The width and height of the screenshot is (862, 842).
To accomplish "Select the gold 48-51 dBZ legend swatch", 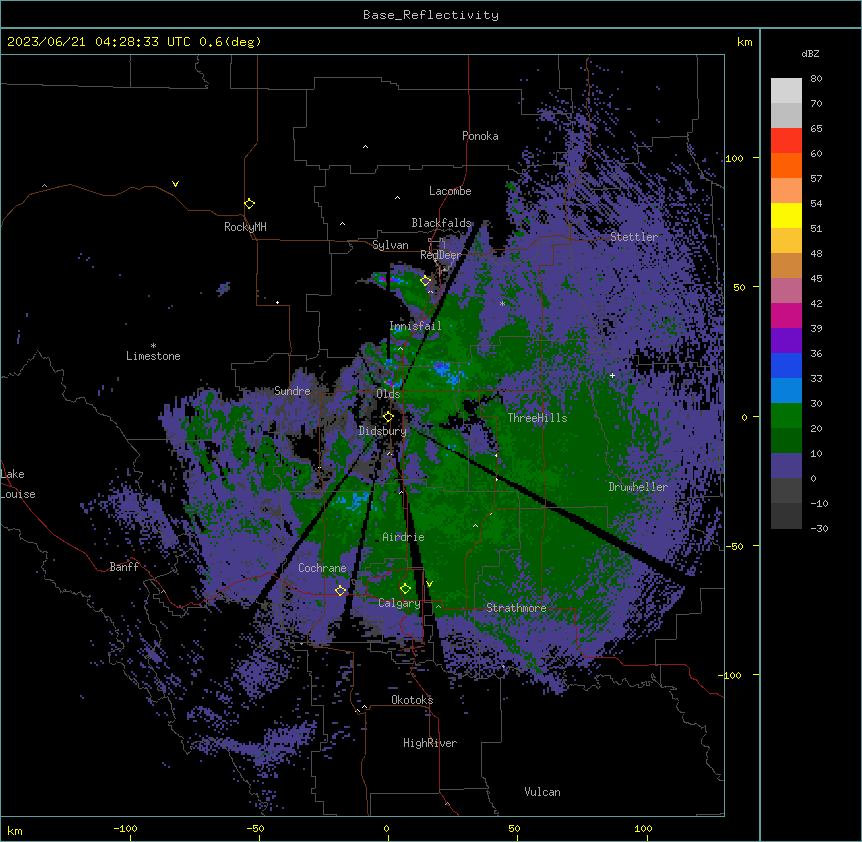I will coord(786,241).
